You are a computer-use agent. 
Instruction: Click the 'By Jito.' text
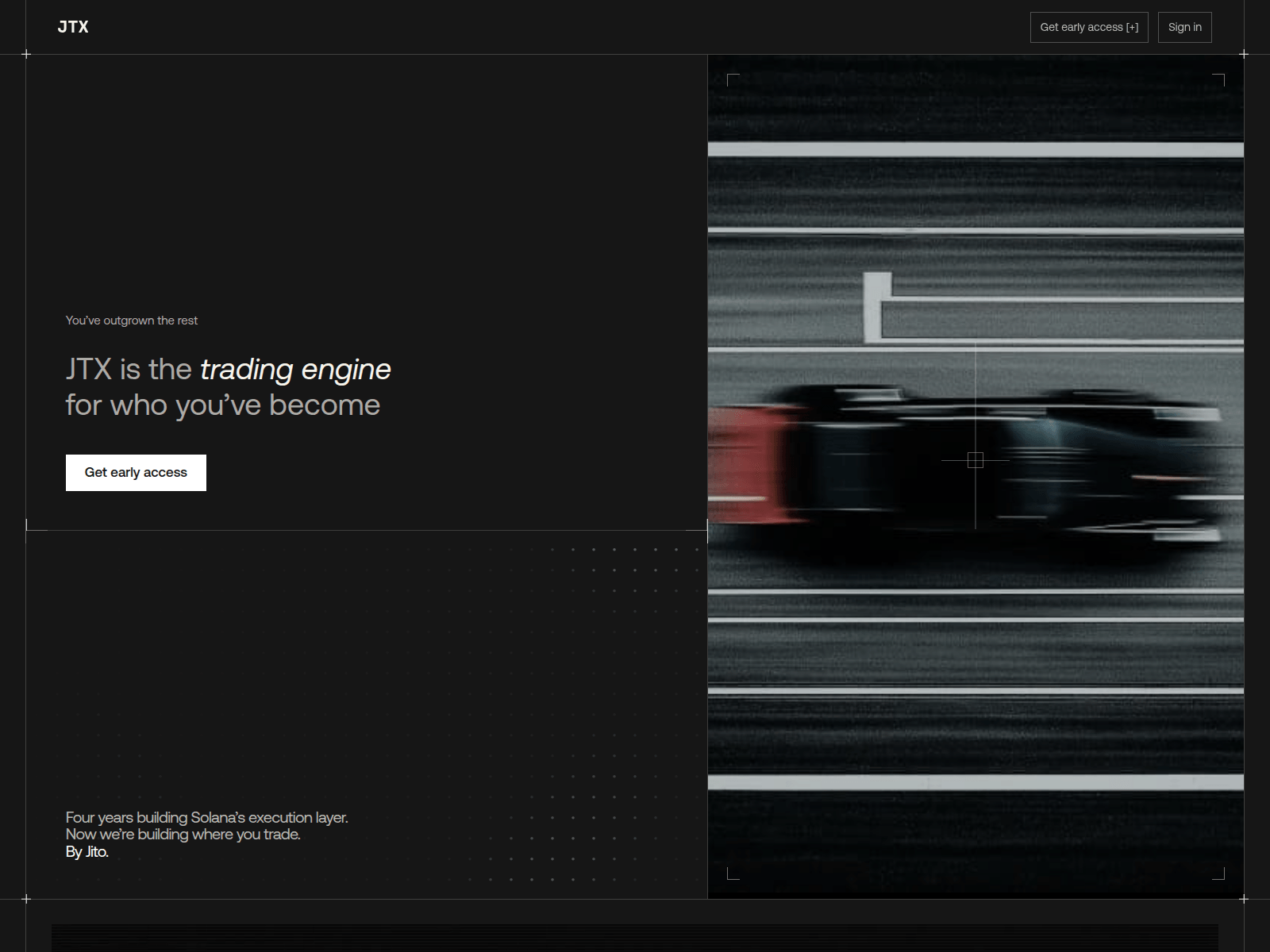point(87,852)
